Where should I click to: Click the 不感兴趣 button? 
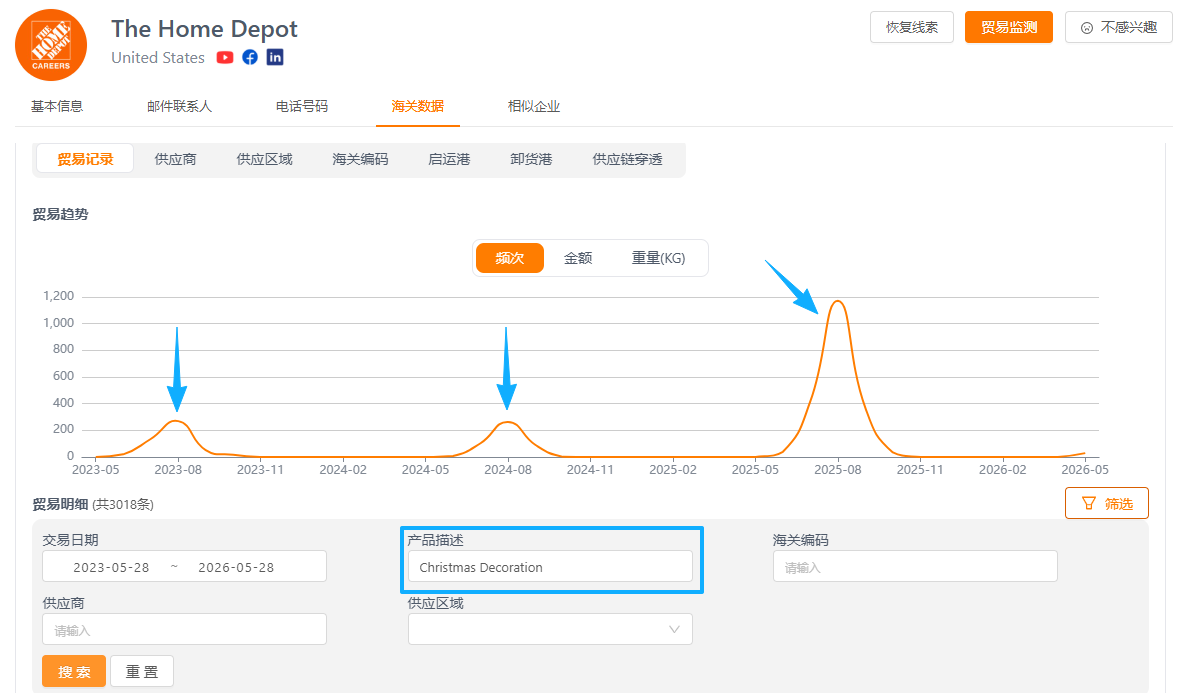coord(1118,27)
